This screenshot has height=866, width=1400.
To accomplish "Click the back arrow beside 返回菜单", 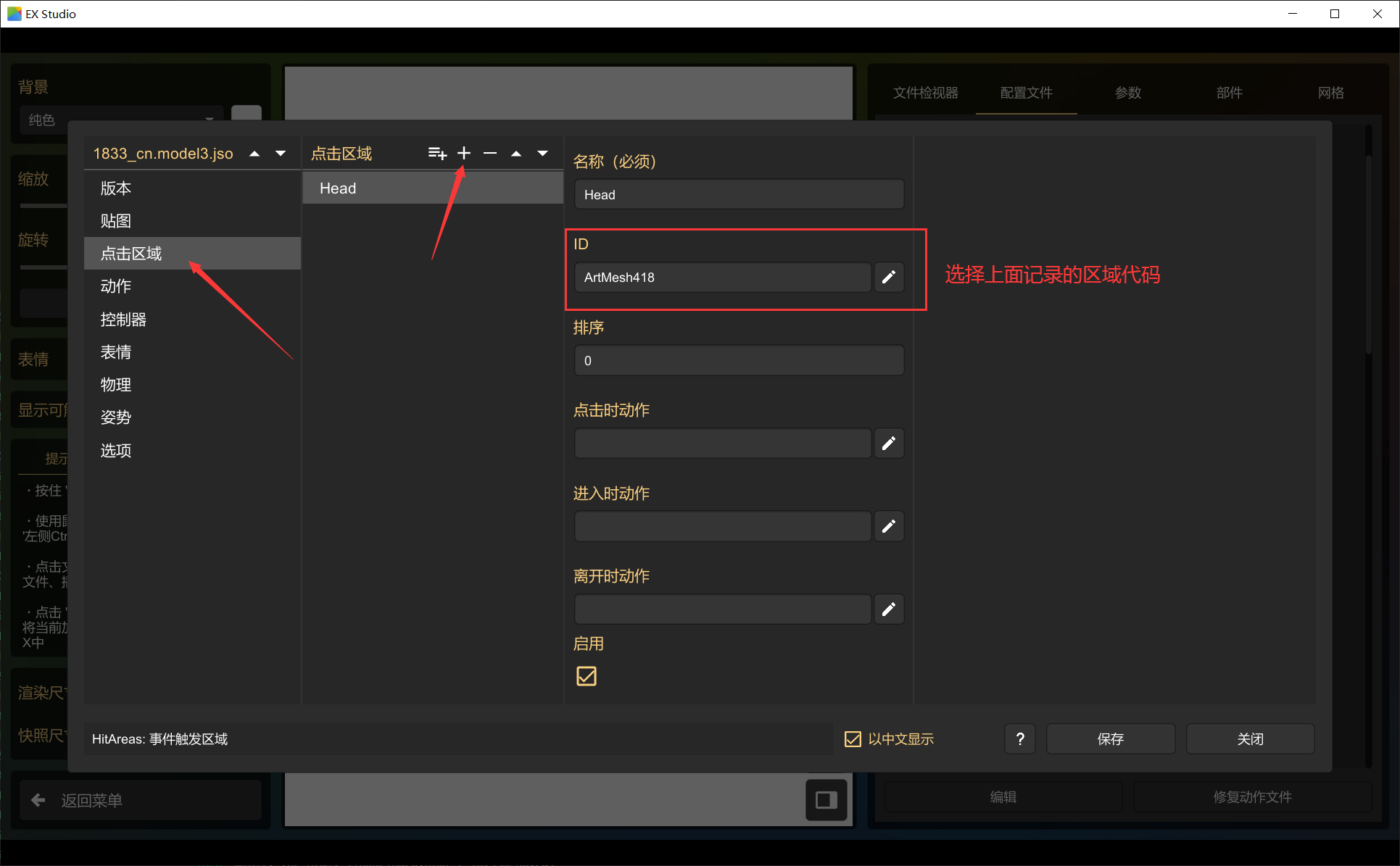I will coord(38,800).
